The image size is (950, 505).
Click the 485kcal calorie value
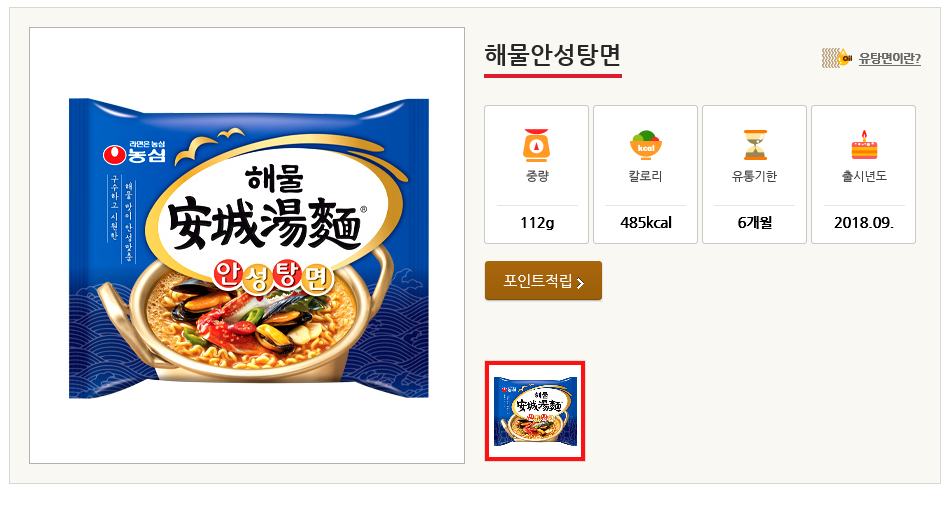(x=646, y=222)
